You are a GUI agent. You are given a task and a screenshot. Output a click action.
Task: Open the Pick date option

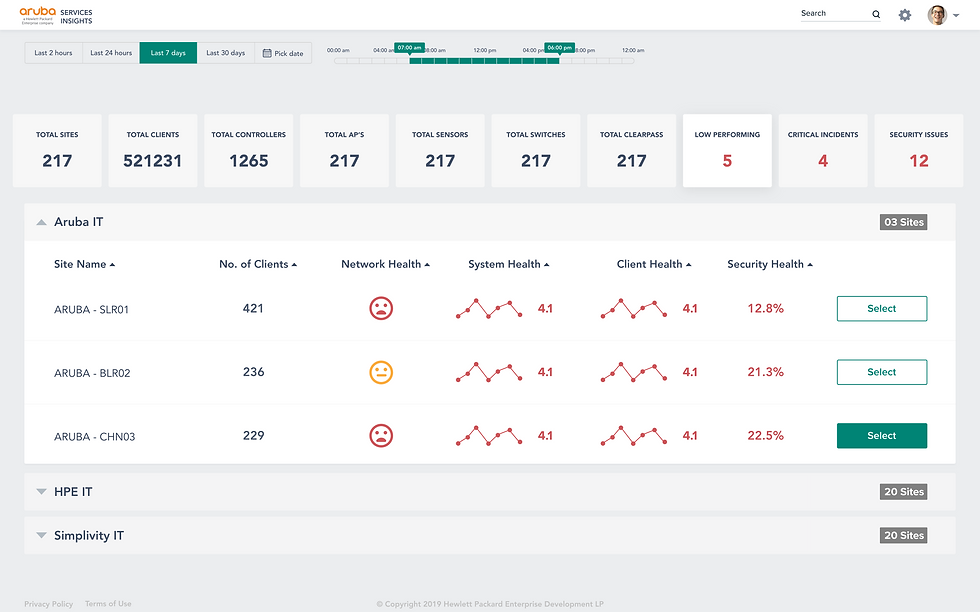[283, 53]
